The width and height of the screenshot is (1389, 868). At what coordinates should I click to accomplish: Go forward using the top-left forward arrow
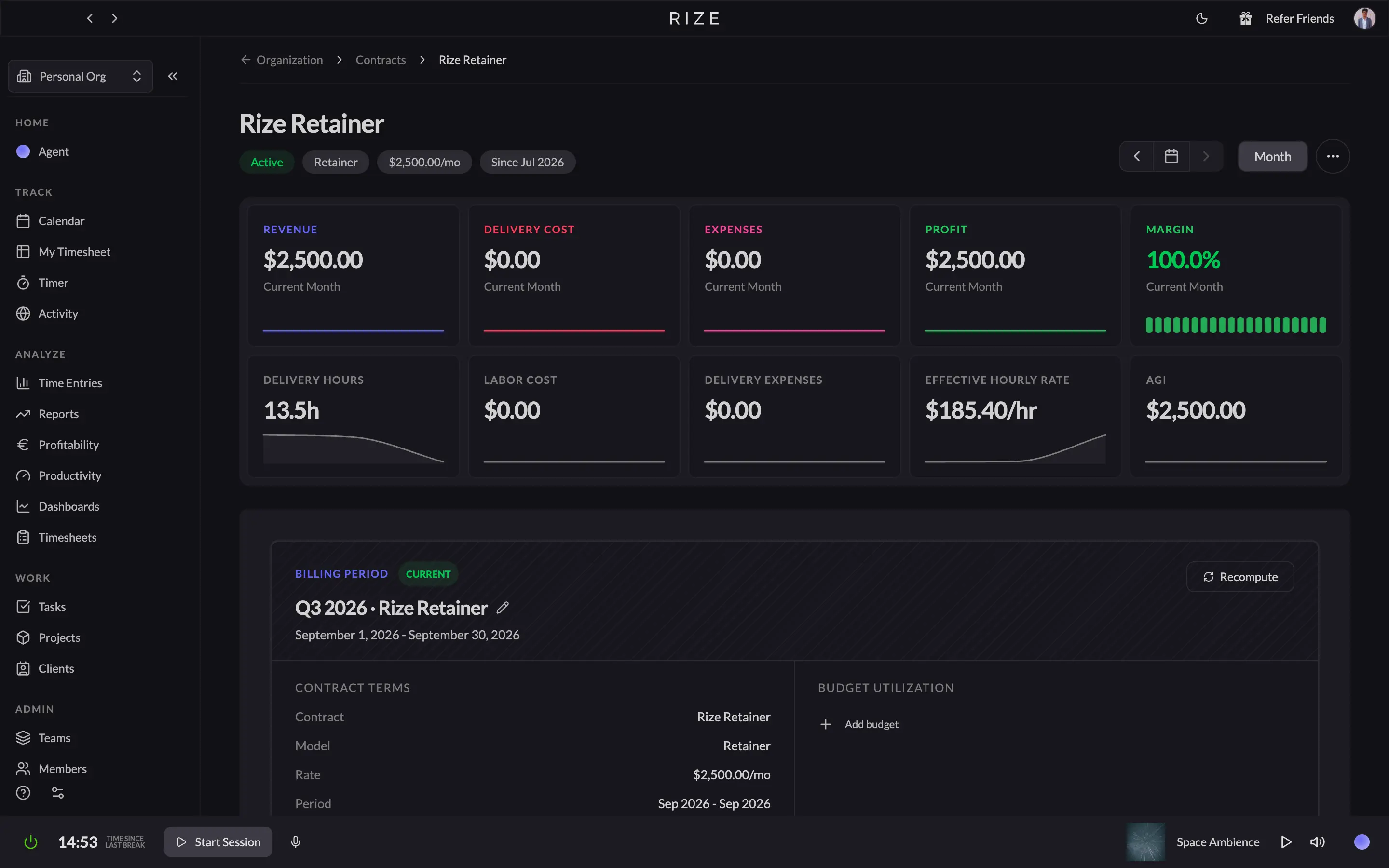(115, 18)
